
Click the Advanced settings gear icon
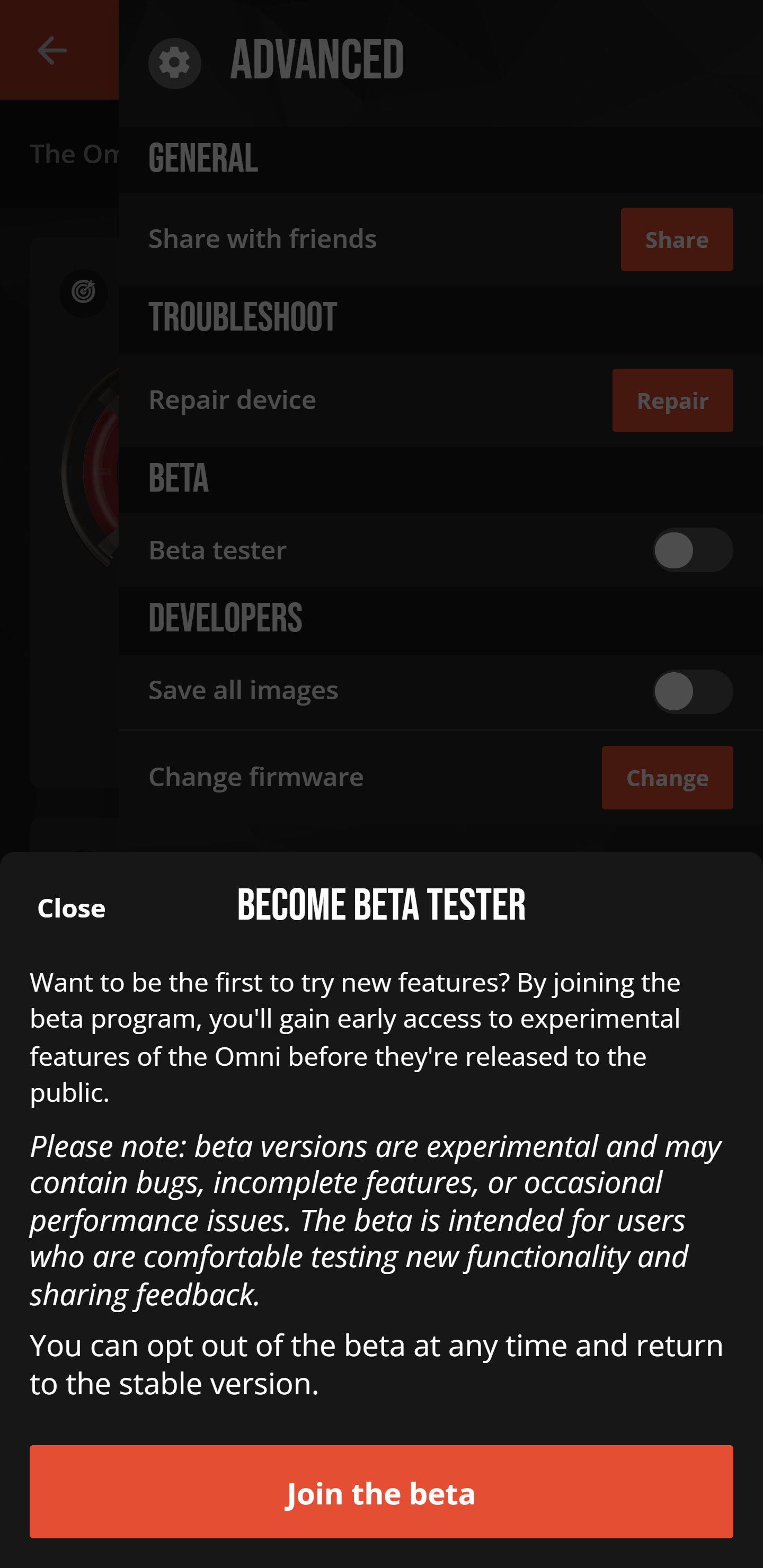tap(175, 64)
